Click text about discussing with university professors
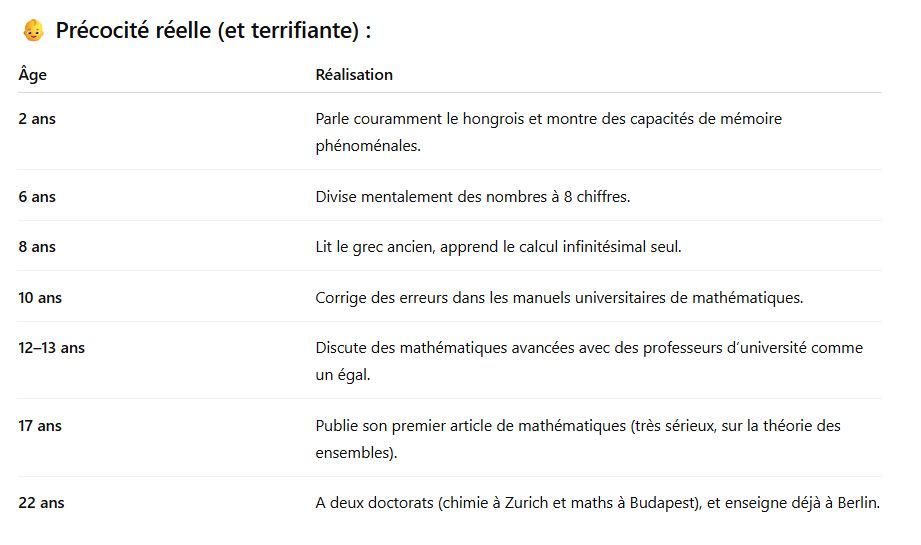This screenshot has width=921, height=545. click(x=589, y=361)
